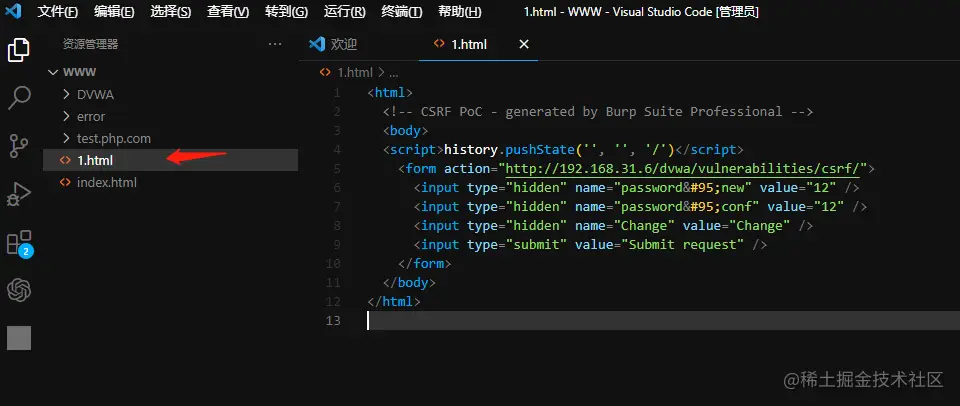Click name="Change" on line 8
Viewport: 960px width, 406px height.
tap(624, 225)
